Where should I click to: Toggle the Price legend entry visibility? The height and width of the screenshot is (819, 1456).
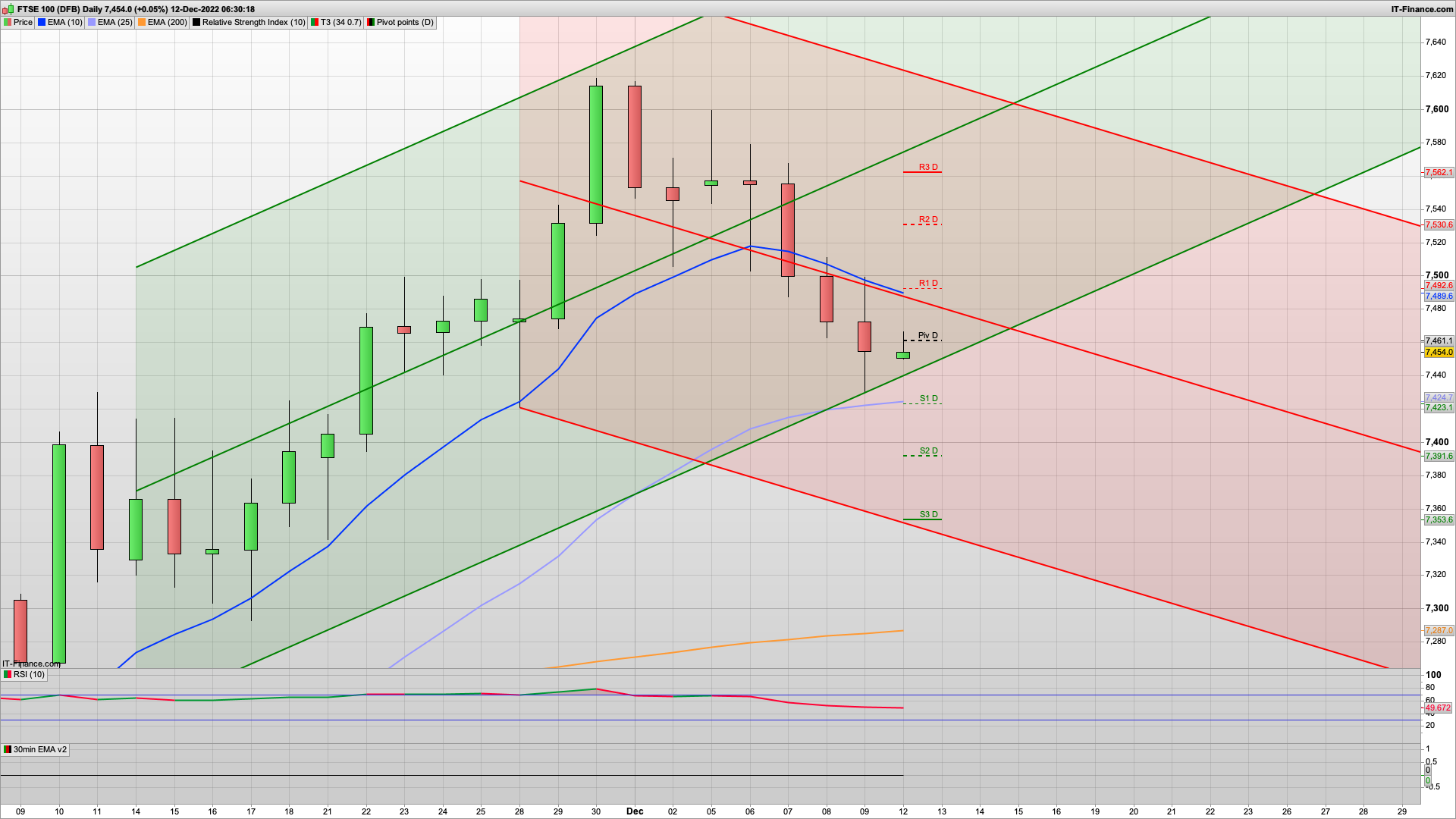click(22, 22)
